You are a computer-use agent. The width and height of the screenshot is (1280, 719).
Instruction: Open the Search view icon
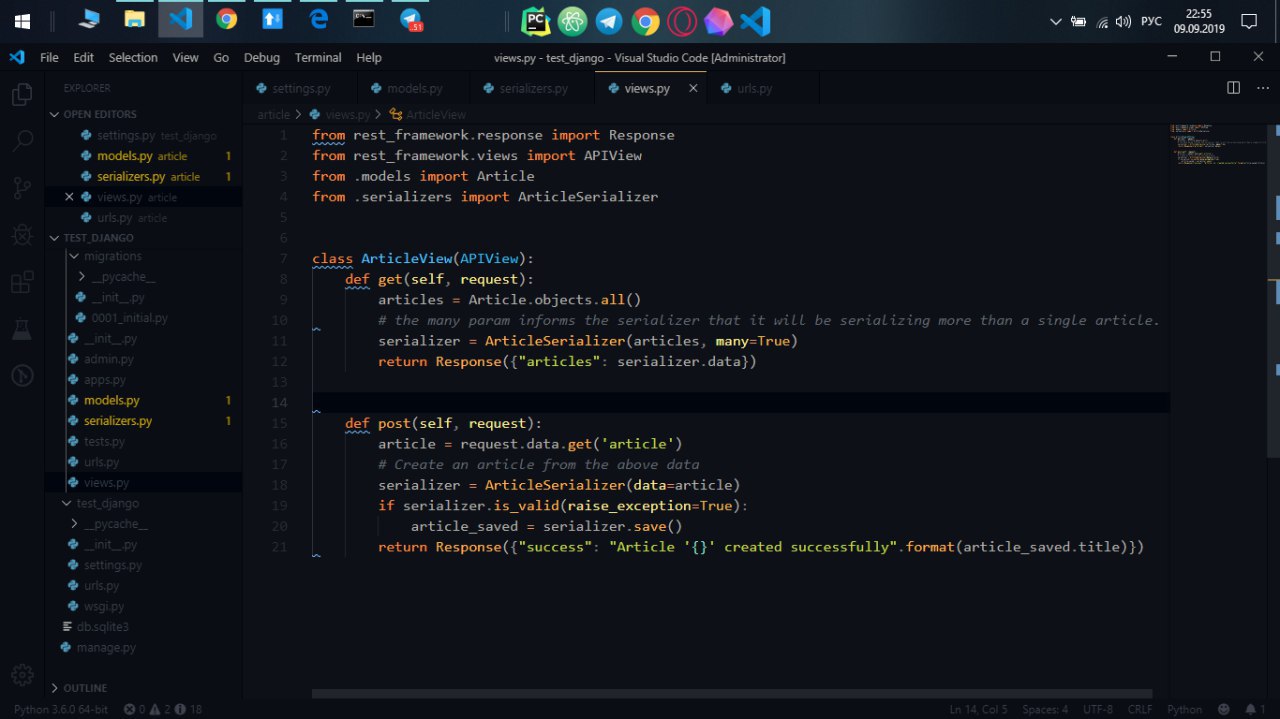[x=21, y=141]
